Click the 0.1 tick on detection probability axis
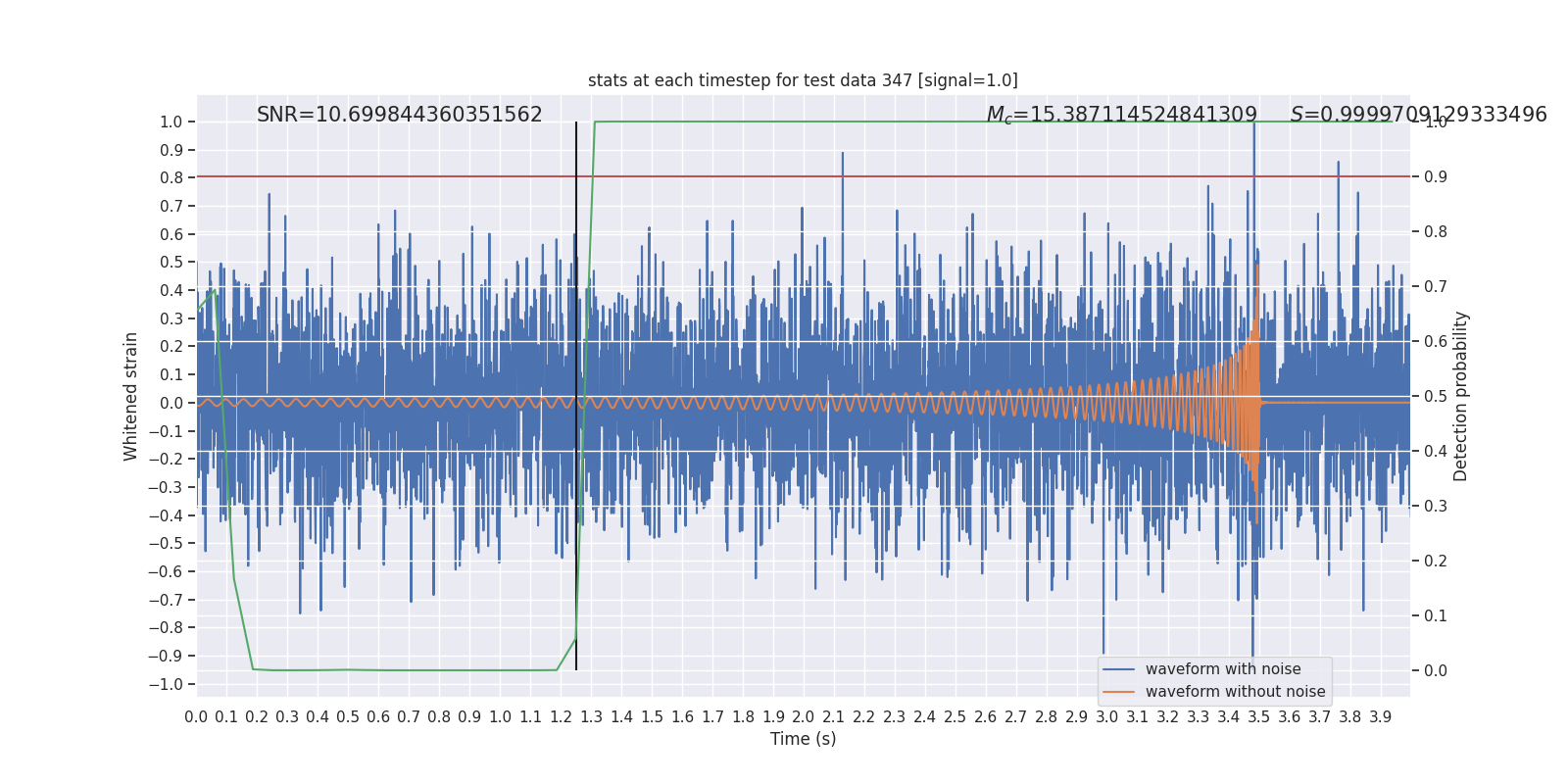The width and height of the screenshot is (1568, 784). (1436, 616)
